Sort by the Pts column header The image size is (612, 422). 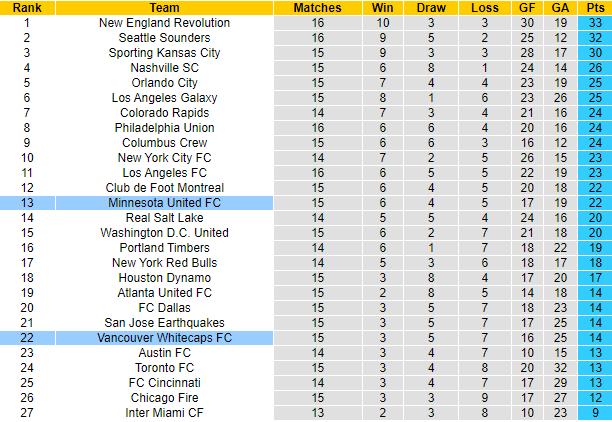594,8
